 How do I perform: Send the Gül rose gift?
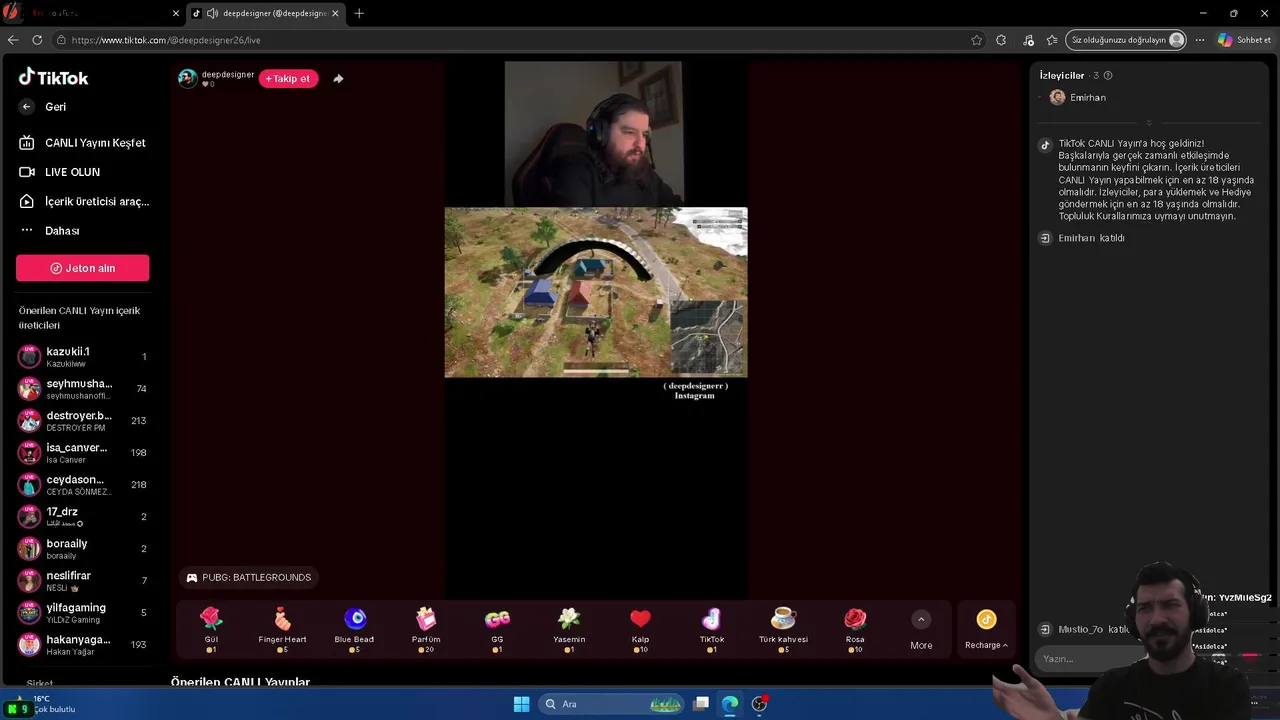tap(211, 630)
